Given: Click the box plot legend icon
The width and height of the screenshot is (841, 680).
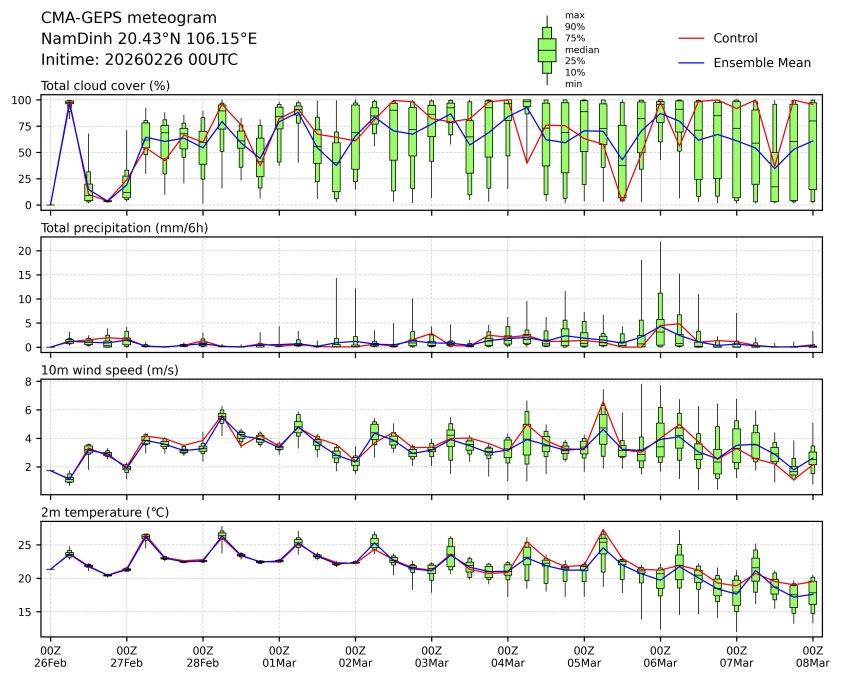Looking at the screenshot, I should (547, 49).
